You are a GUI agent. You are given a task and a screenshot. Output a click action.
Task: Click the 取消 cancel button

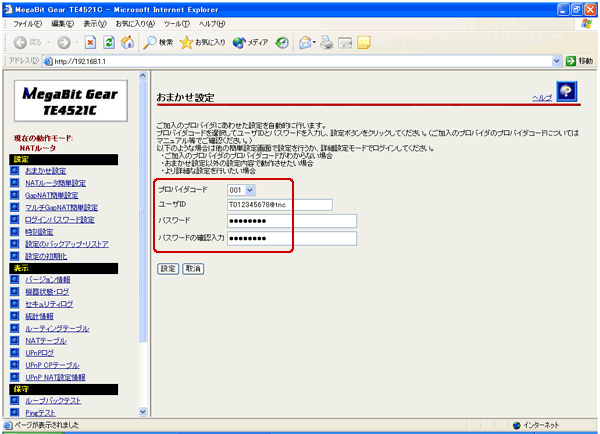coord(193,269)
